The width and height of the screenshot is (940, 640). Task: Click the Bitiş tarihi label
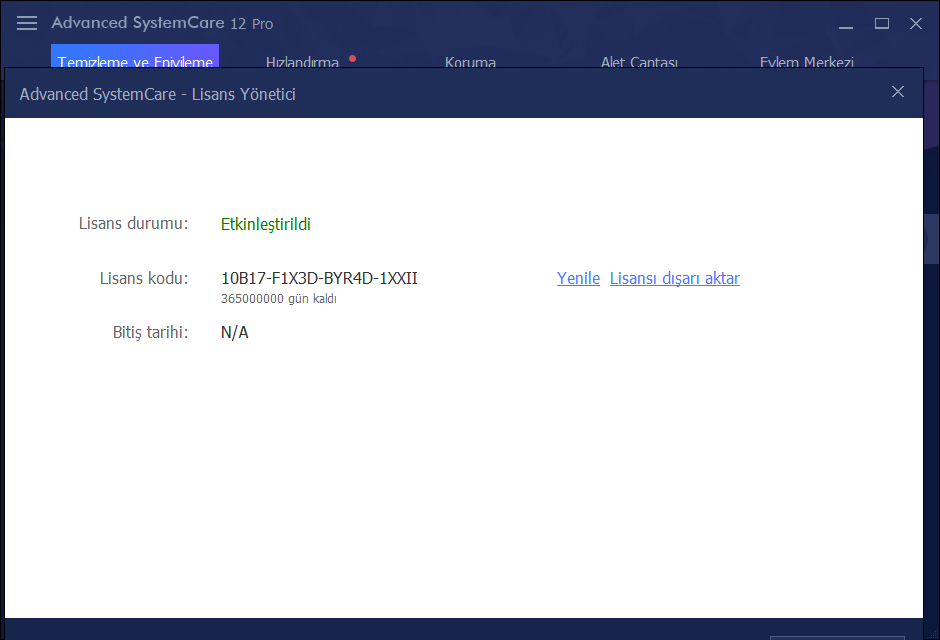tap(150, 333)
